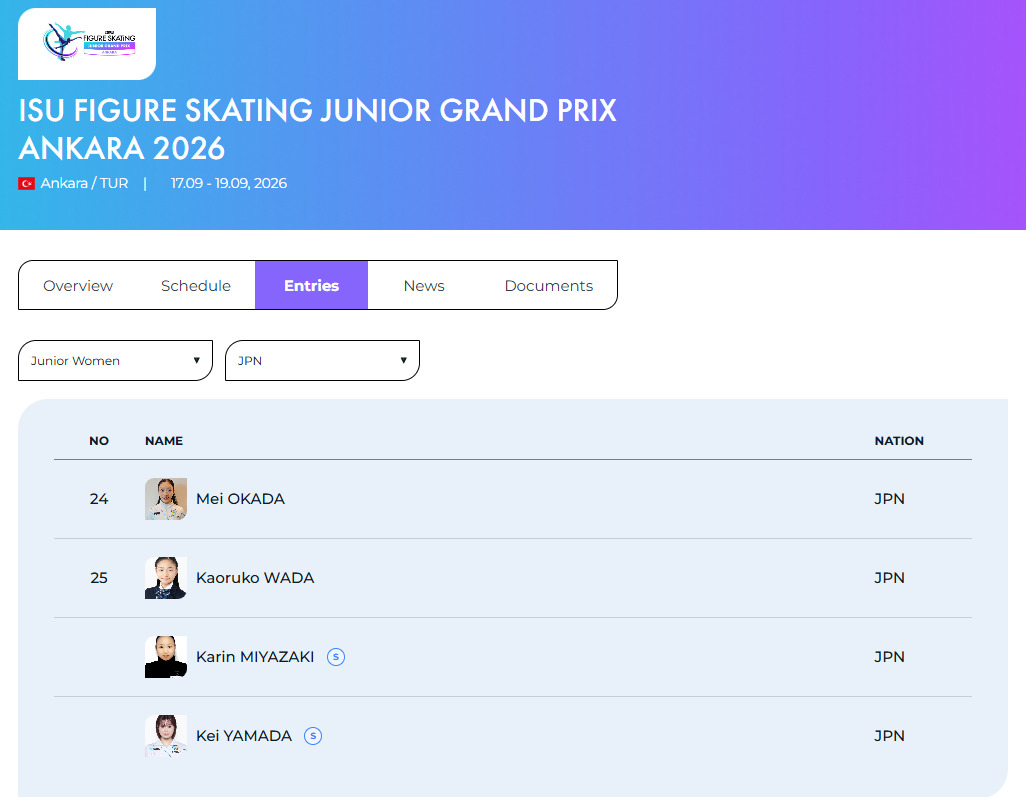Expand the JPN nation filter dropdown
Viewport: 1026px width, 797px height.
(x=322, y=361)
